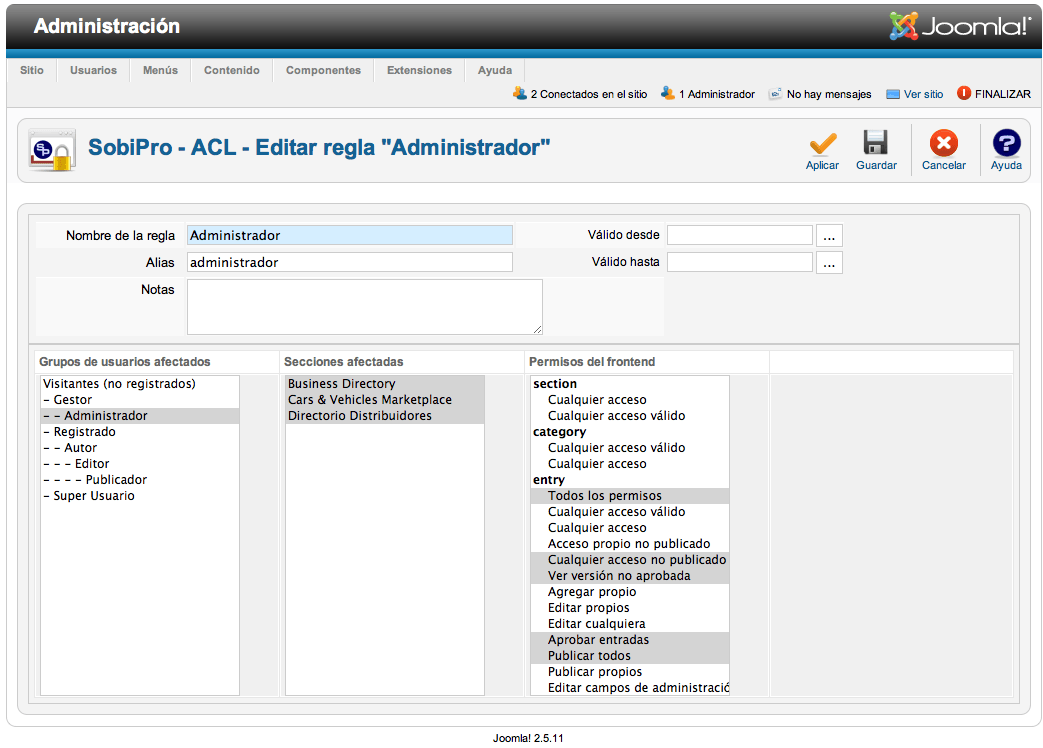Select Editar cualquiera permission
Viewport: 1043px width, 748px height.
(629, 623)
